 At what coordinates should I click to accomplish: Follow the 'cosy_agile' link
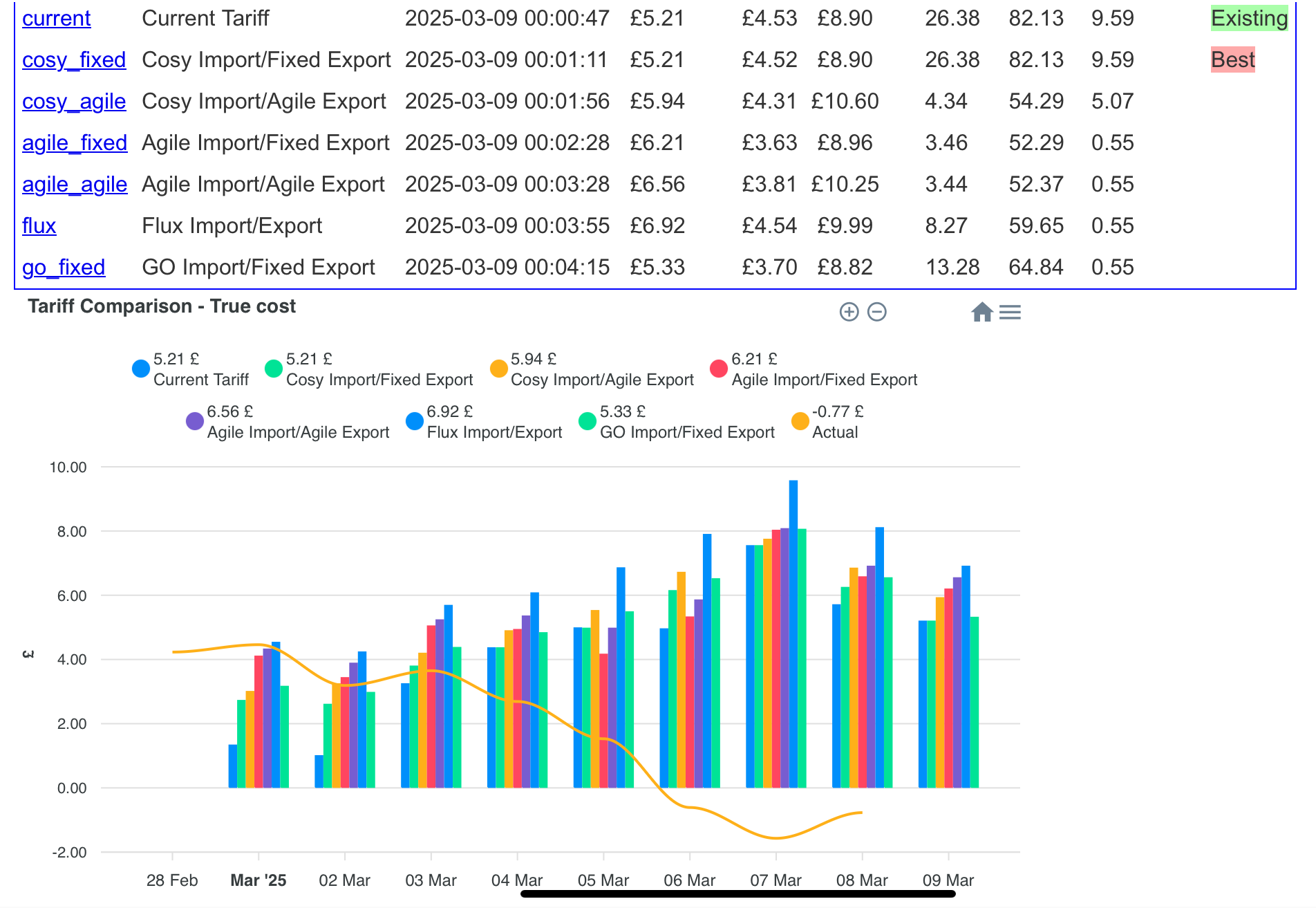[74, 102]
